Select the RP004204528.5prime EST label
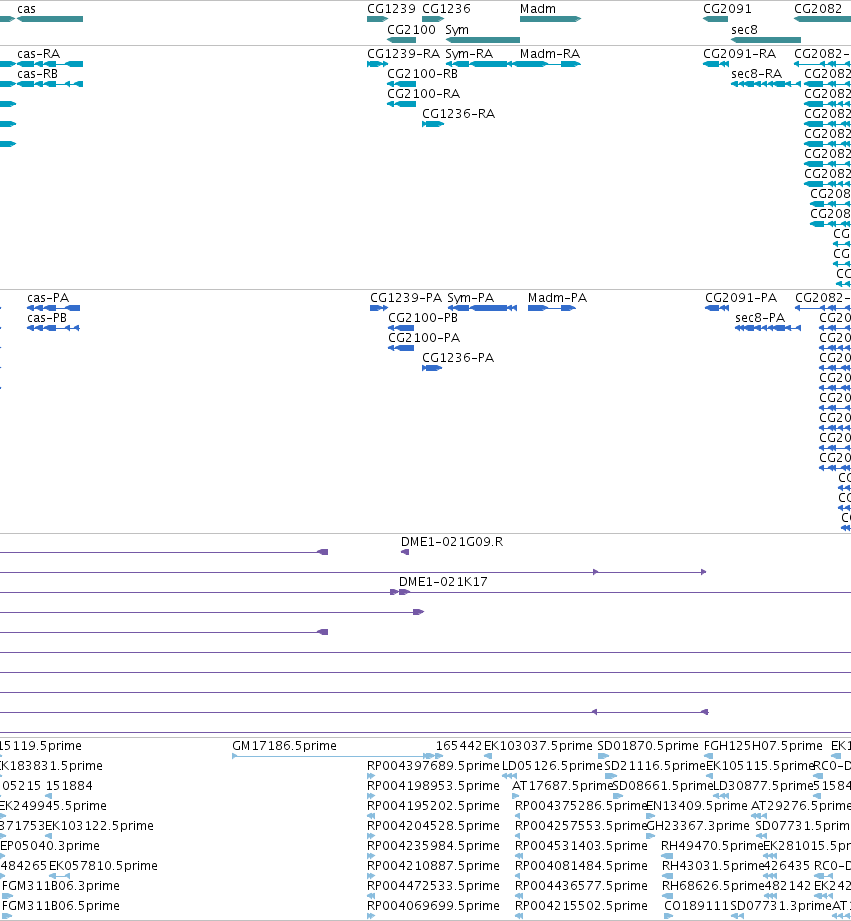Viewport: 851px width, 921px height. [433, 826]
